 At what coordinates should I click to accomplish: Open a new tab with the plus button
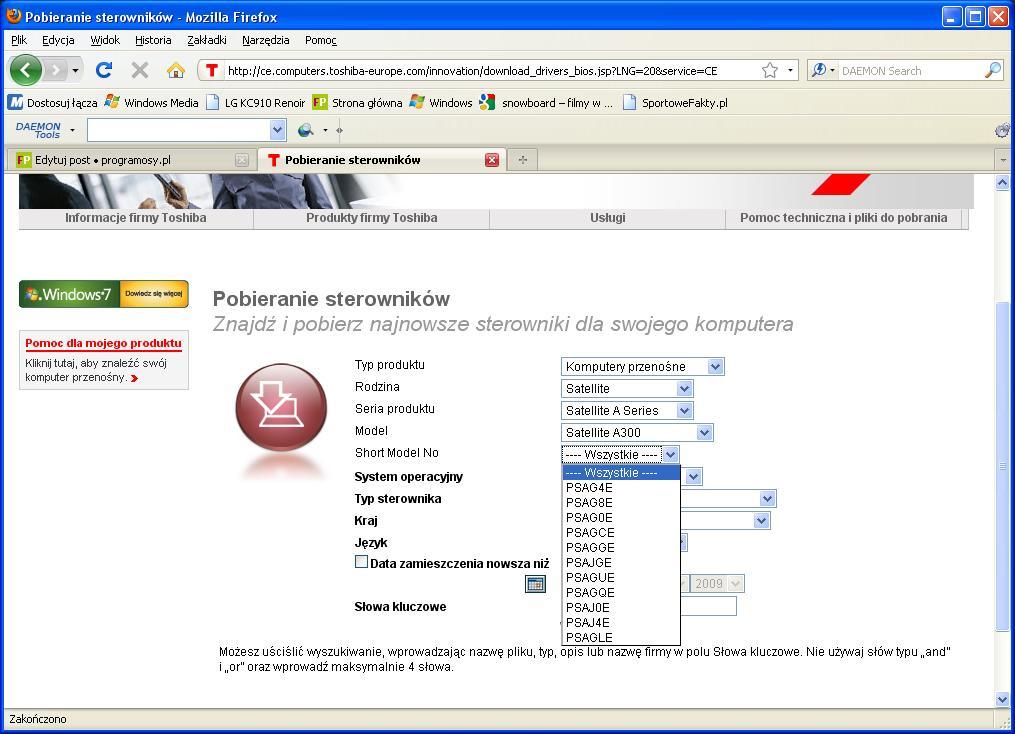[x=522, y=160]
